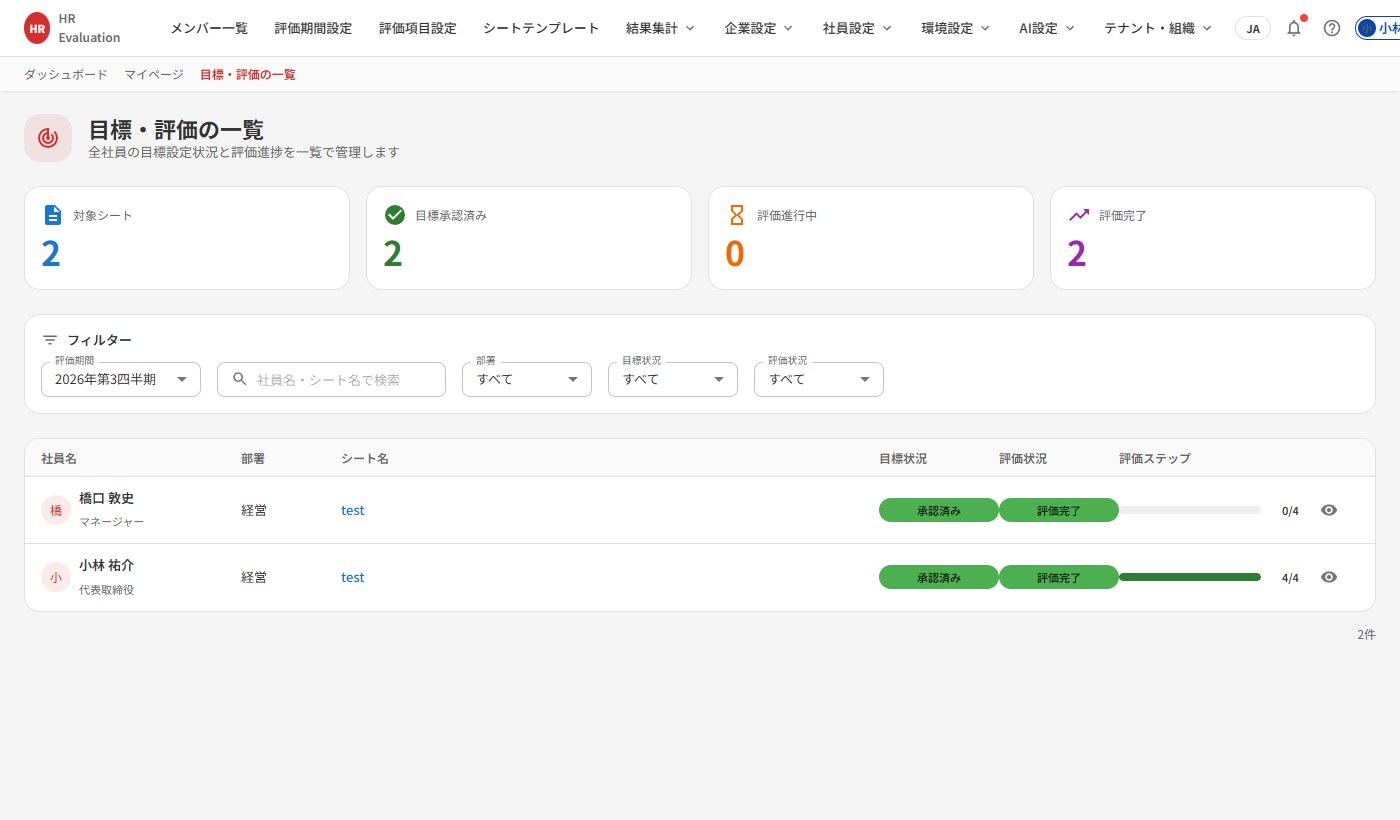Expand the AI設定 menu
The image size is (1400, 820).
click(1047, 28)
